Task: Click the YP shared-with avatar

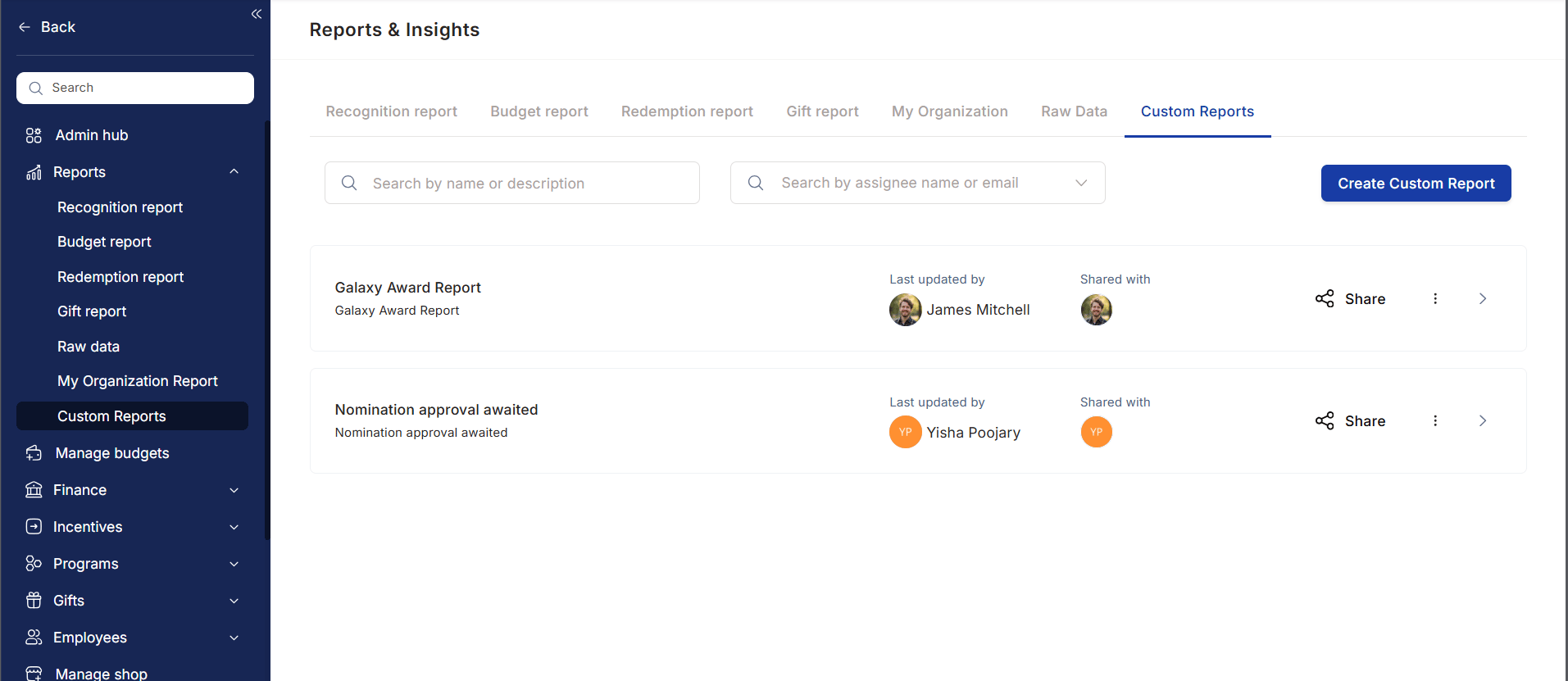Action: click(1097, 432)
